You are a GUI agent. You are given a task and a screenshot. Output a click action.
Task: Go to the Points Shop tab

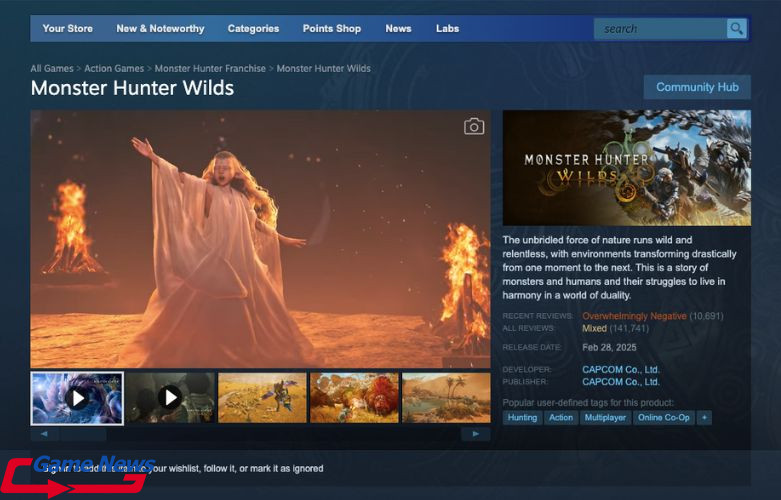[x=332, y=29]
